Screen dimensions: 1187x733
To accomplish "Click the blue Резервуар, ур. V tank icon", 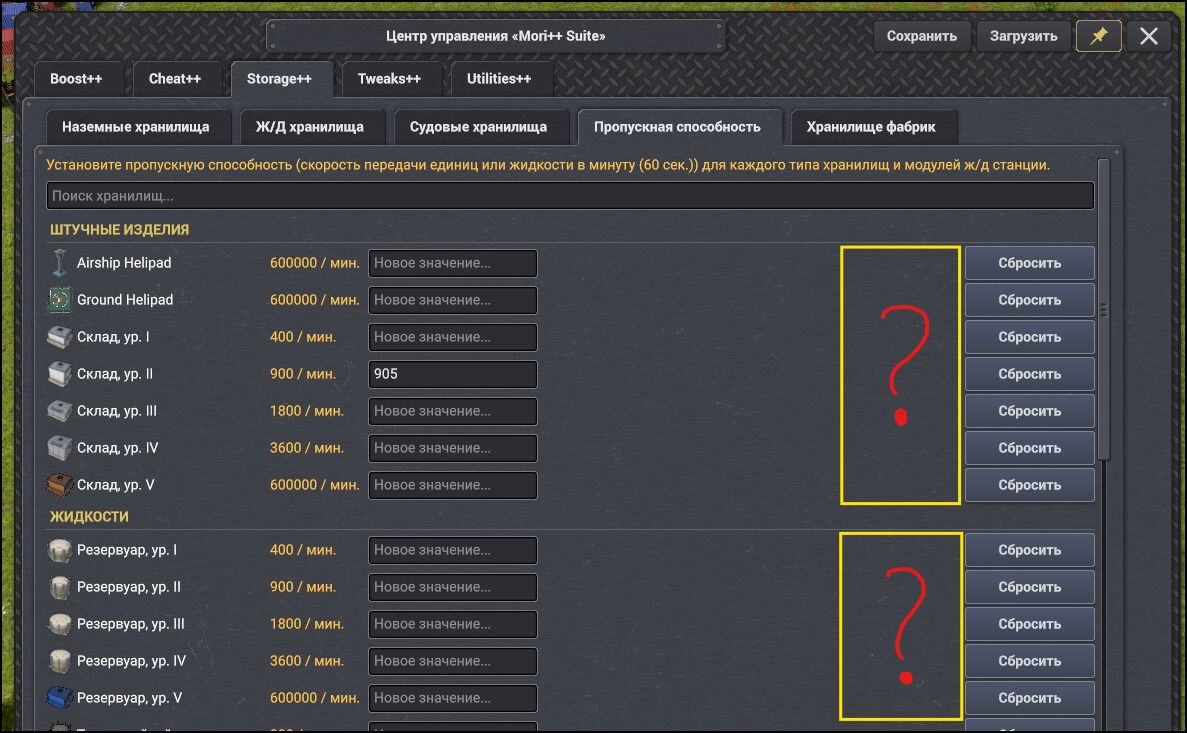I will click(60, 697).
